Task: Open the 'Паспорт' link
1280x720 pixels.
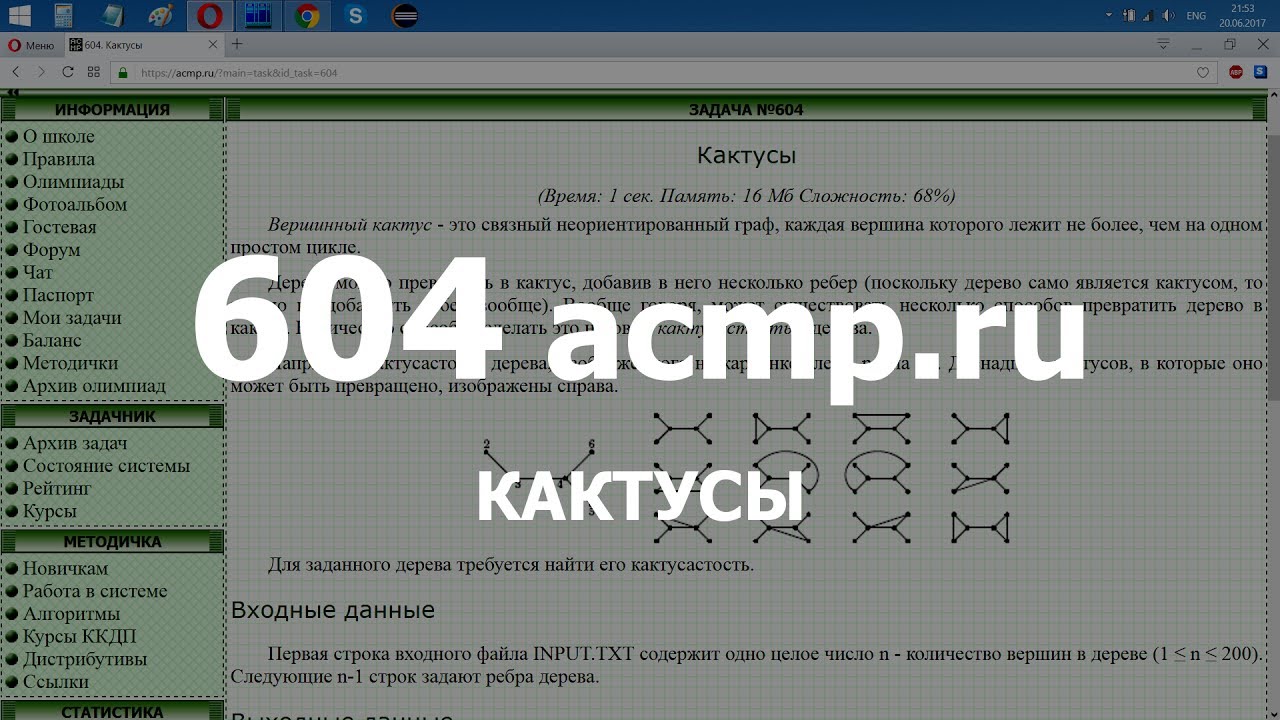Action: [x=59, y=295]
